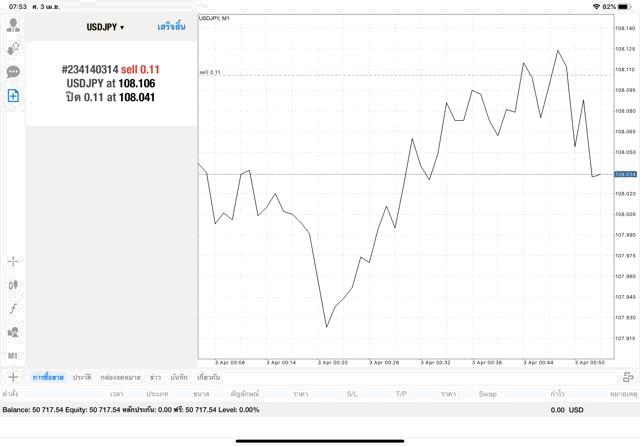
Task: Open the indicators function icon
Action: click(13, 308)
